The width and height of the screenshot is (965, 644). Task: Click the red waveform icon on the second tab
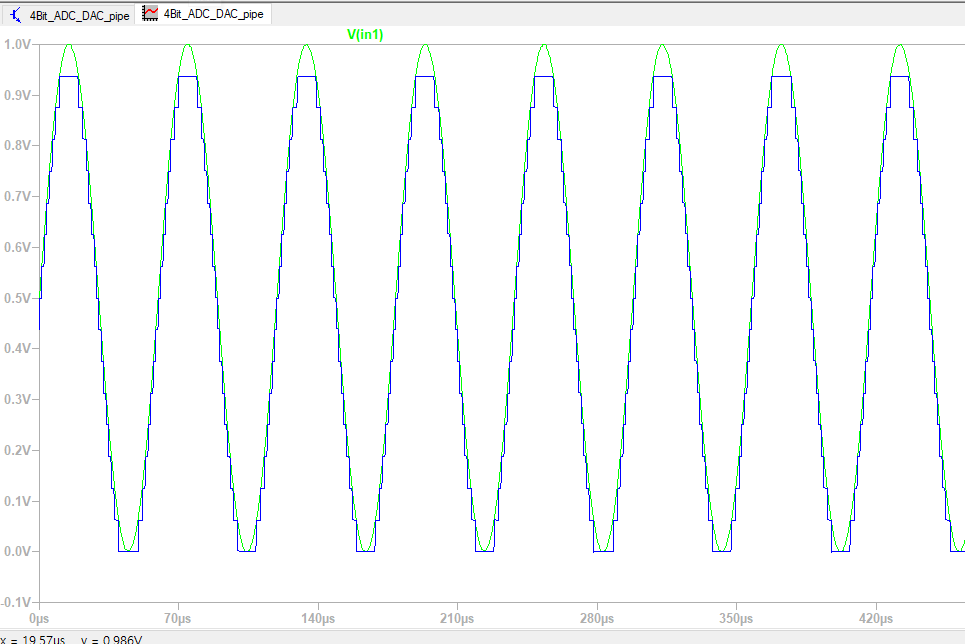(151, 15)
